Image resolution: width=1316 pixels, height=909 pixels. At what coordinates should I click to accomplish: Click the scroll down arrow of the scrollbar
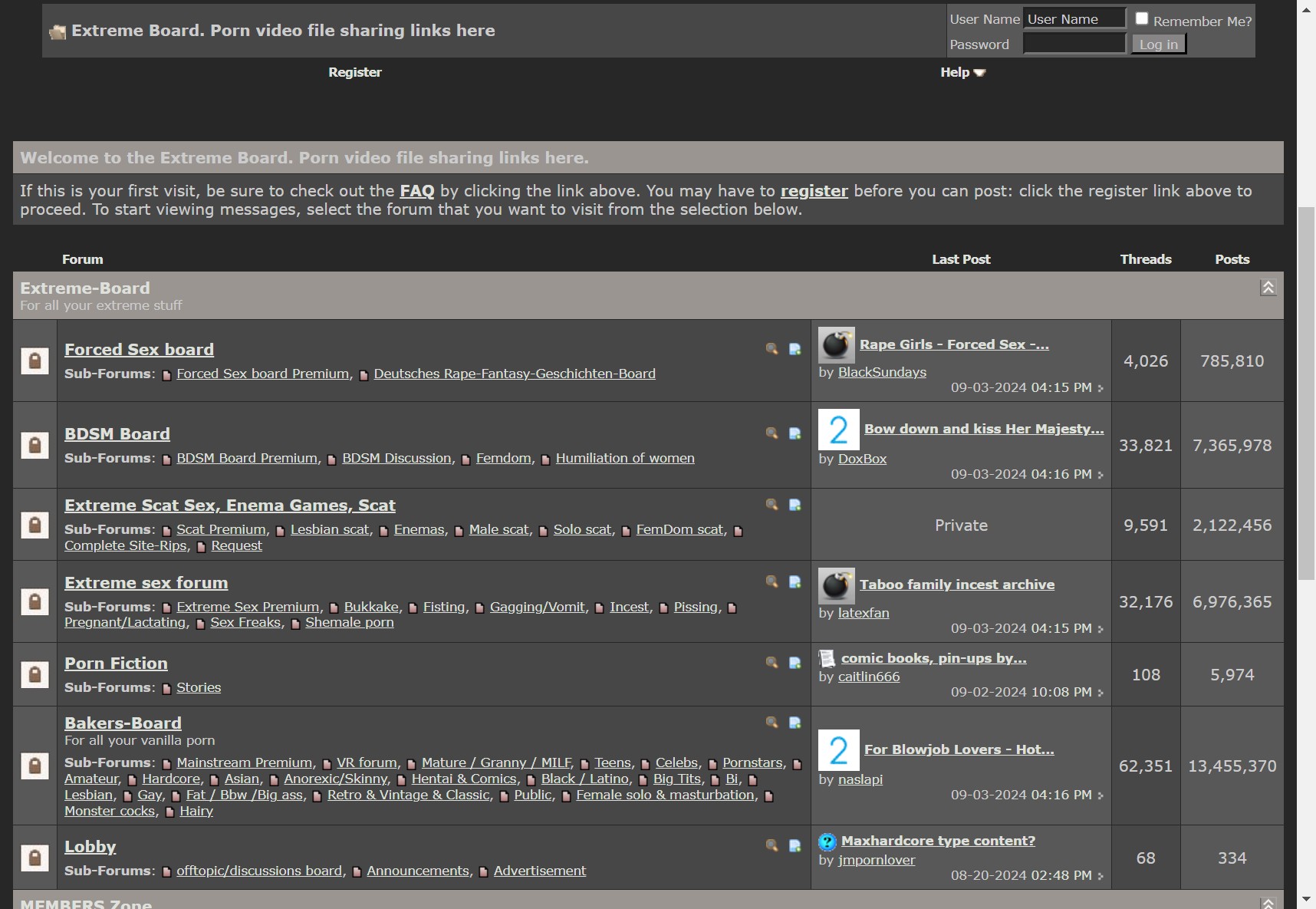point(1306,899)
